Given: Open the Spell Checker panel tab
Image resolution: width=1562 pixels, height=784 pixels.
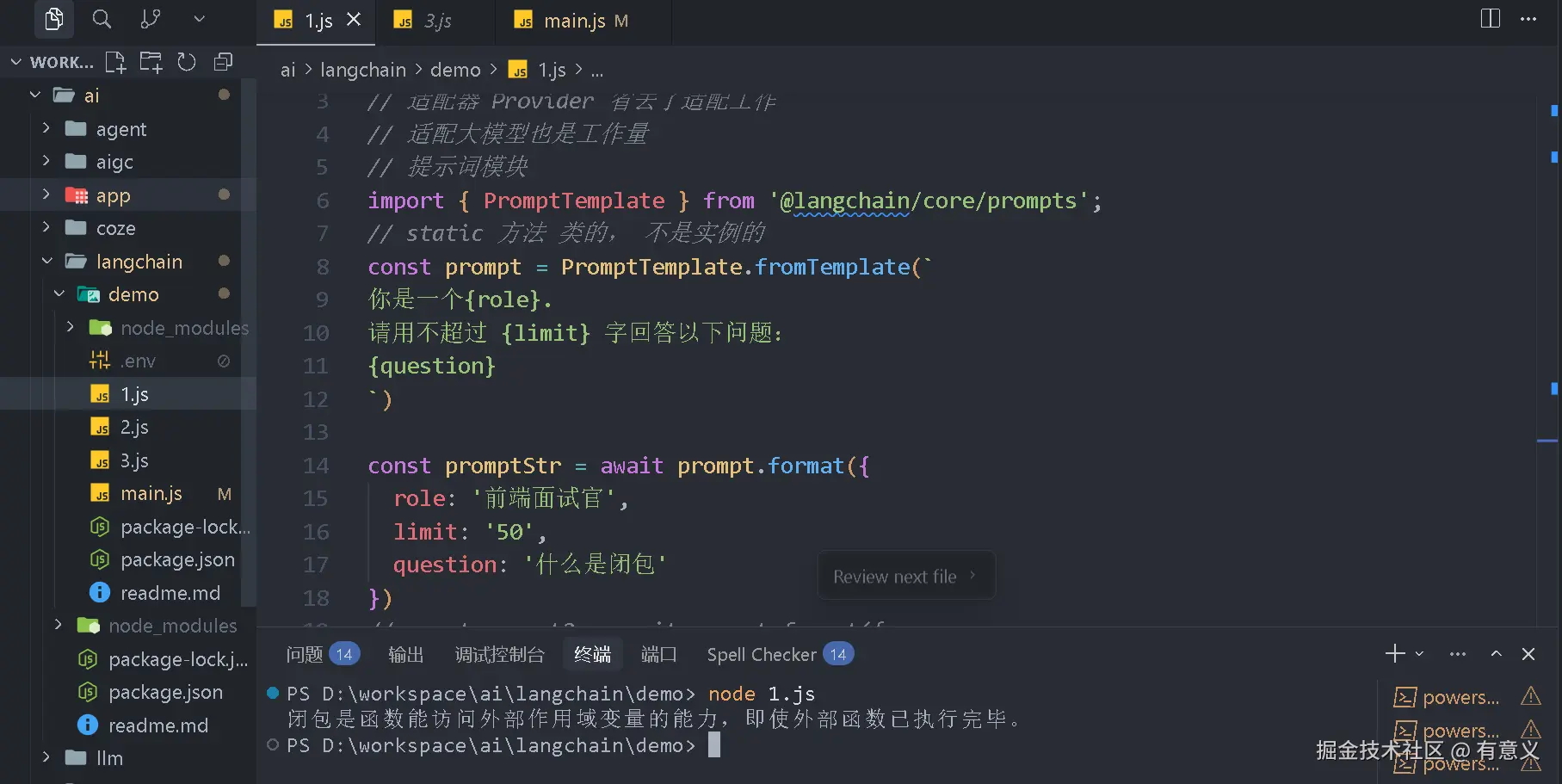Looking at the screenshot, I should point(781,655).
